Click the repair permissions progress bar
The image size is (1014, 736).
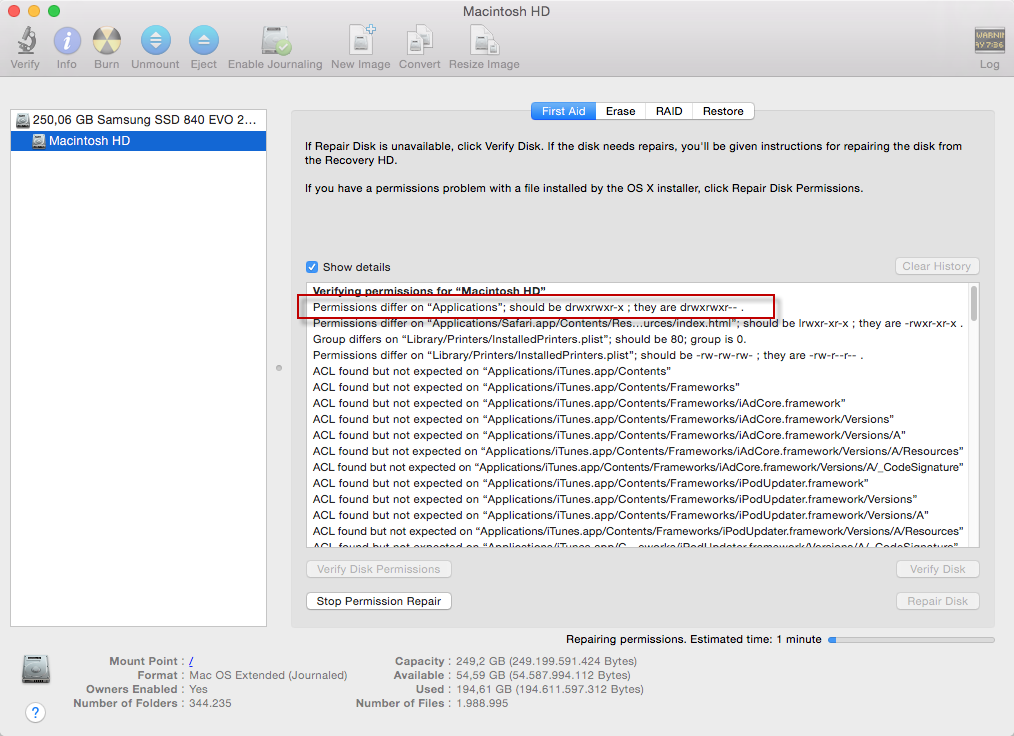coord(911,640)
